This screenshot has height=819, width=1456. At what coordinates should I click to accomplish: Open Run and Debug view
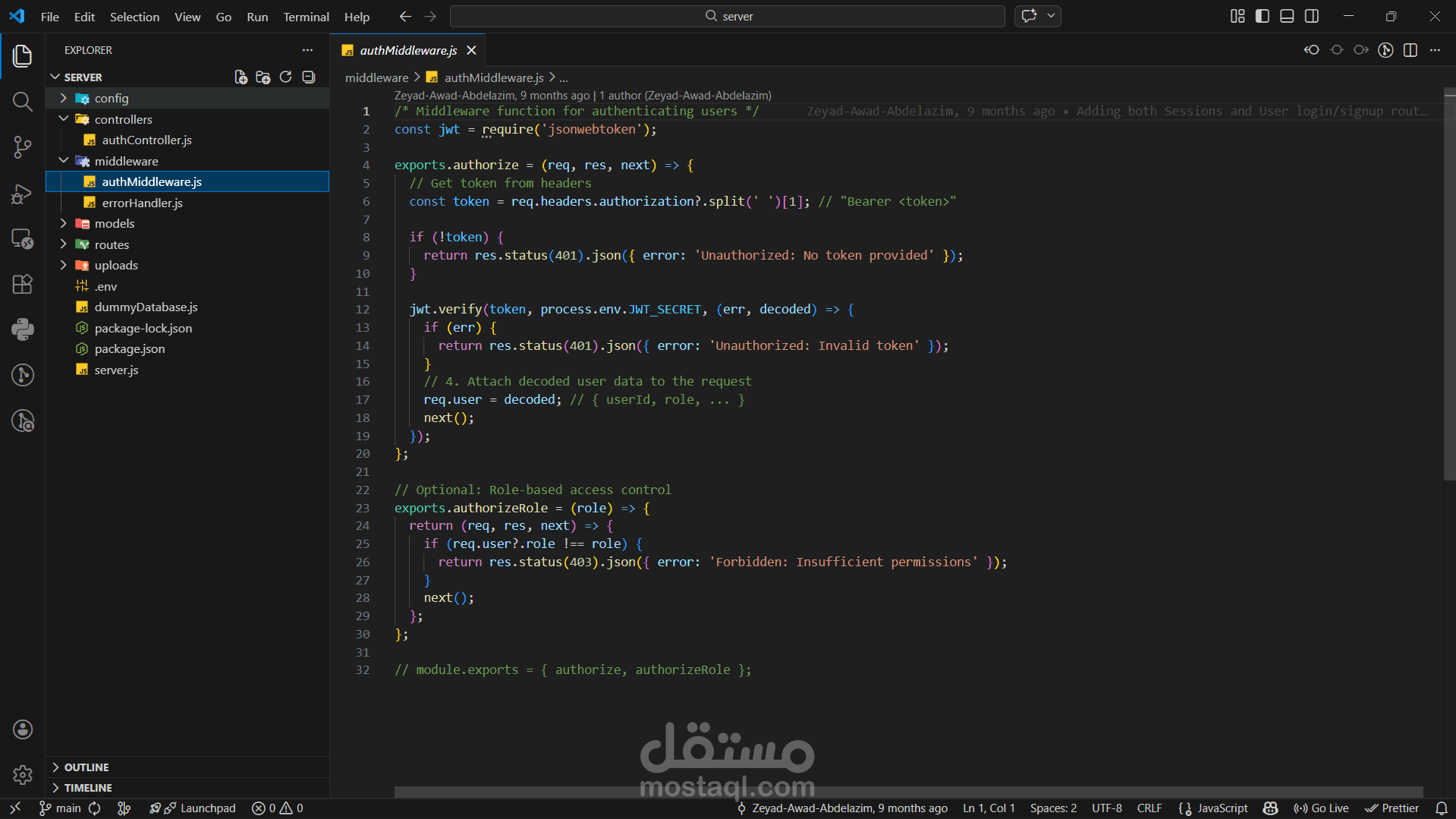pyautogui.click(x=23, y=193)
